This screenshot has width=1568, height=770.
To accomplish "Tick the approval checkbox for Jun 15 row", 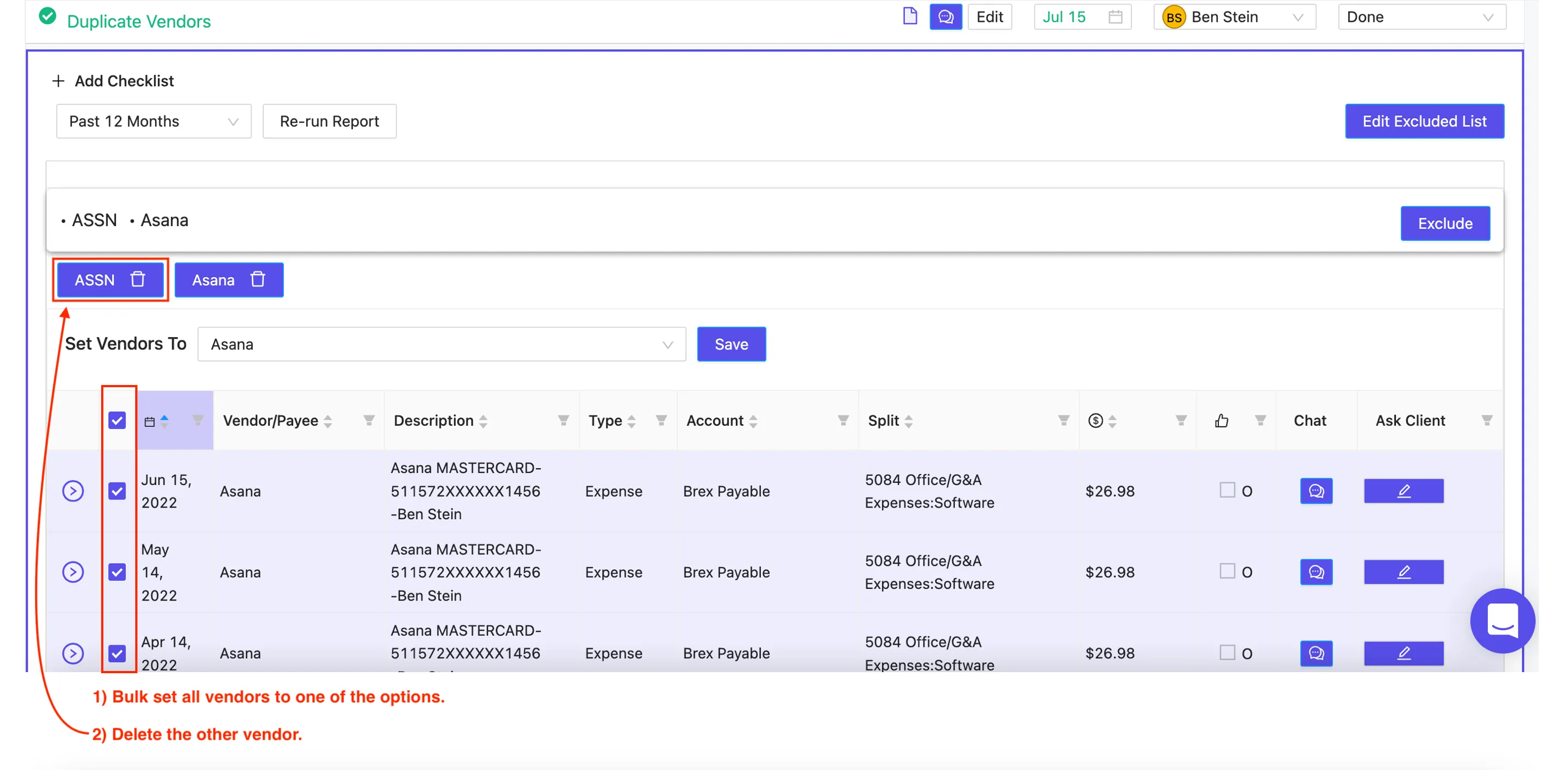I will point(1227,490).
